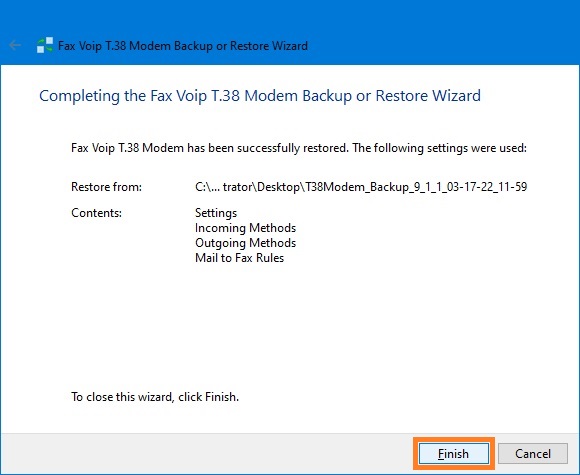Click the Finish button to close wizard
Screen dimensions: 580x475
453,454
